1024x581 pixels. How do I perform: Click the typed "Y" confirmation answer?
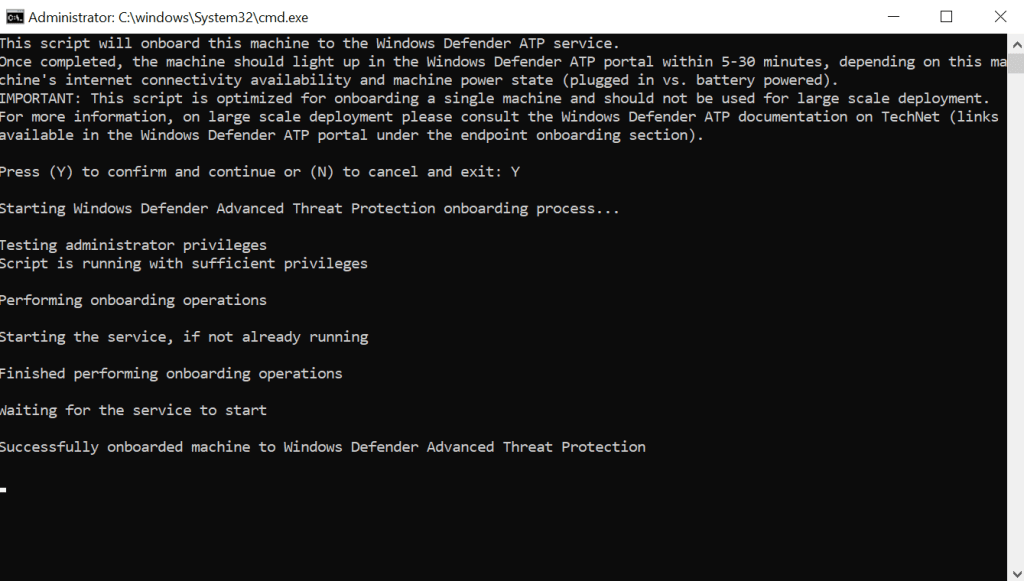(x=515, y=172)
